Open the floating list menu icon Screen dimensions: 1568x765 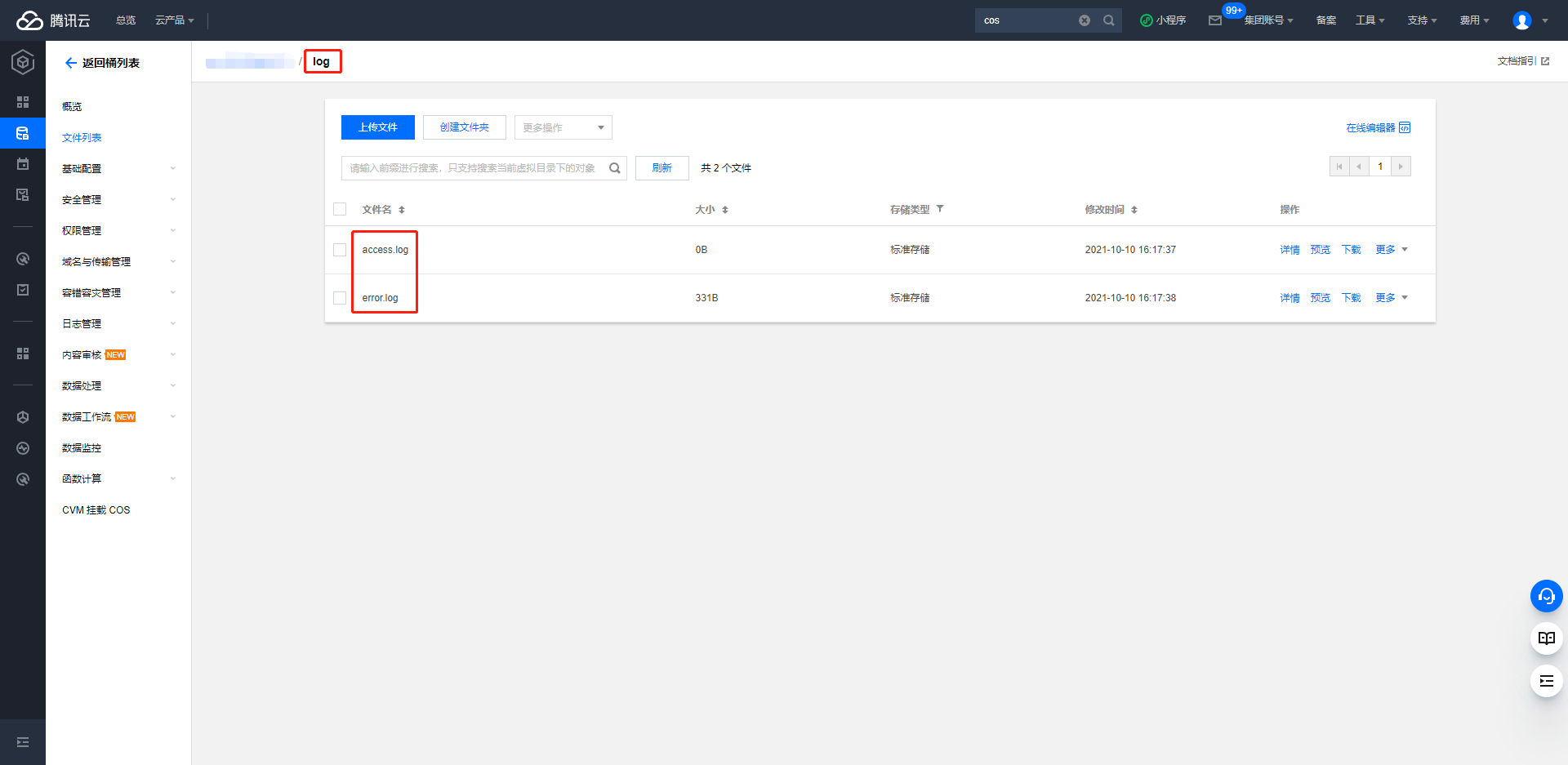[x=1546, y=681]
